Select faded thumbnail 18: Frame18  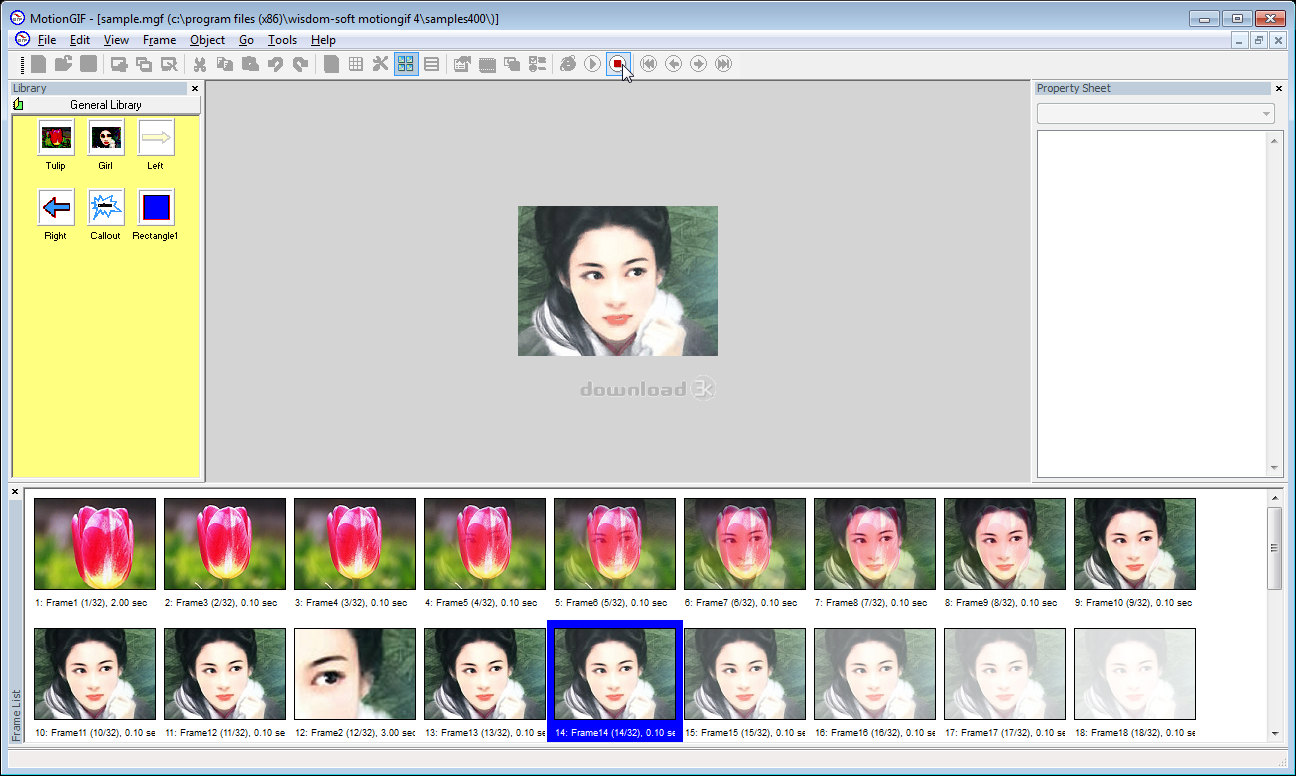pos(1135,674)
